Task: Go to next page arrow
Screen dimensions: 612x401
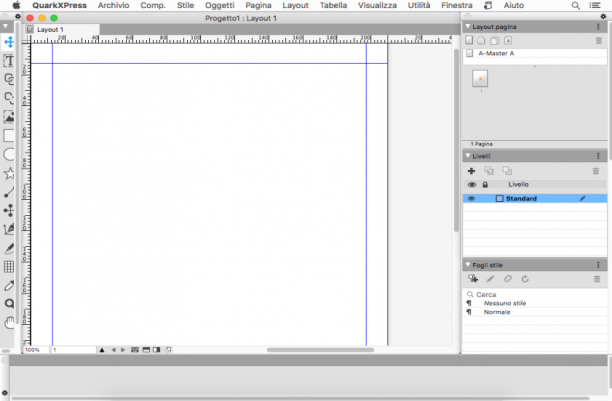Action: tap(123, 350)
